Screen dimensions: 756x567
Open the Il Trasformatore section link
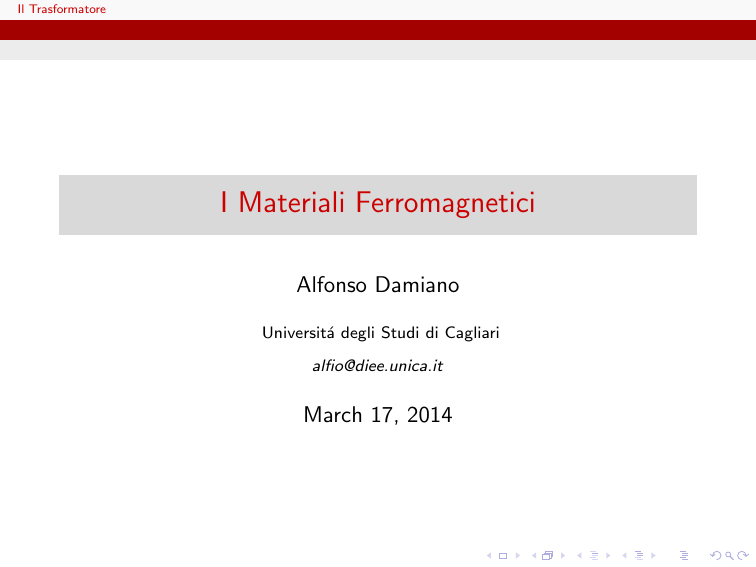62,9
